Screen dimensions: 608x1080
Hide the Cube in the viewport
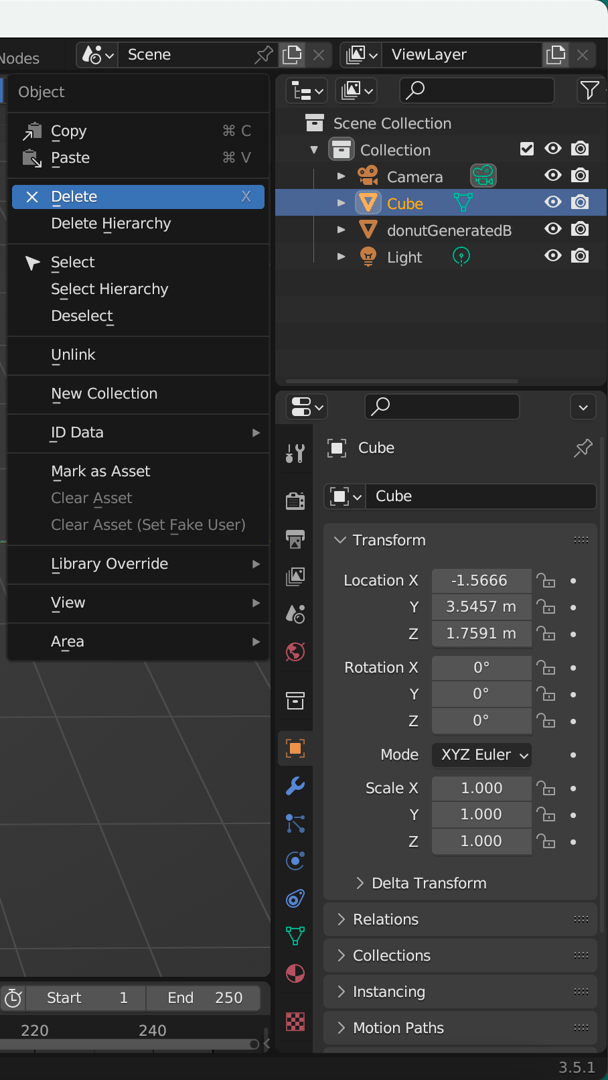(552, 203)
